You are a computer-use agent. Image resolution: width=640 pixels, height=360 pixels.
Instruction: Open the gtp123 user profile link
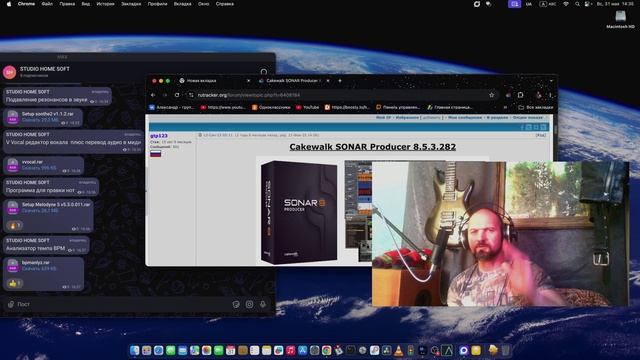click(159, 136)
